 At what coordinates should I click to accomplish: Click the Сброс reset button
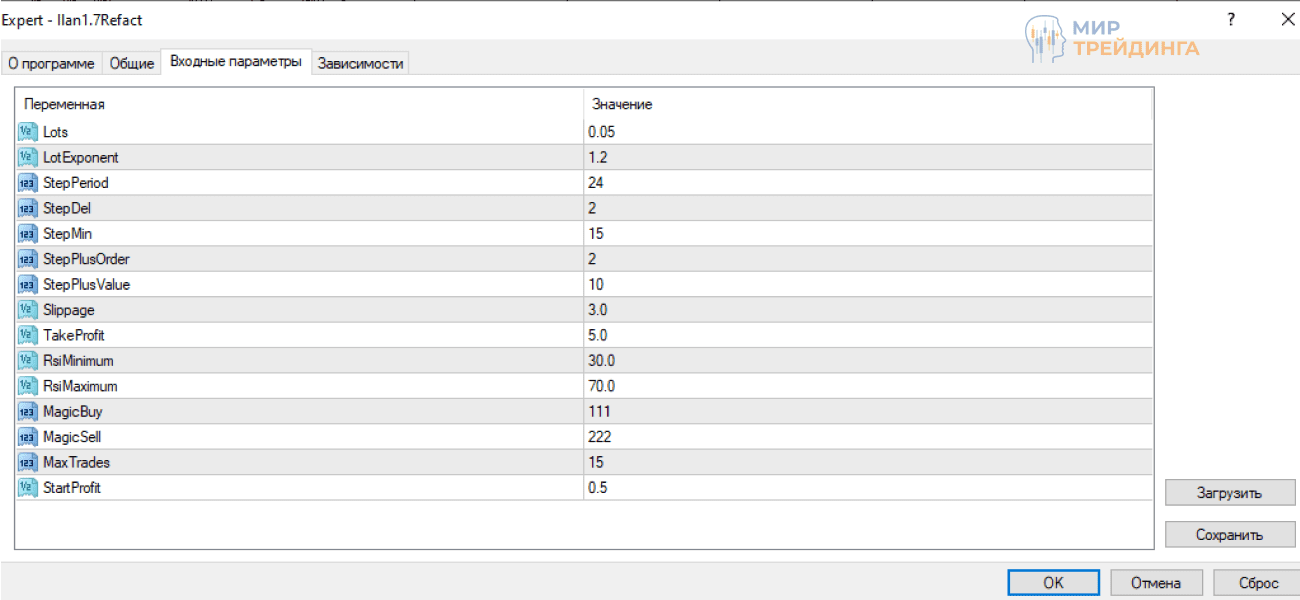[x=1258, y=583]
